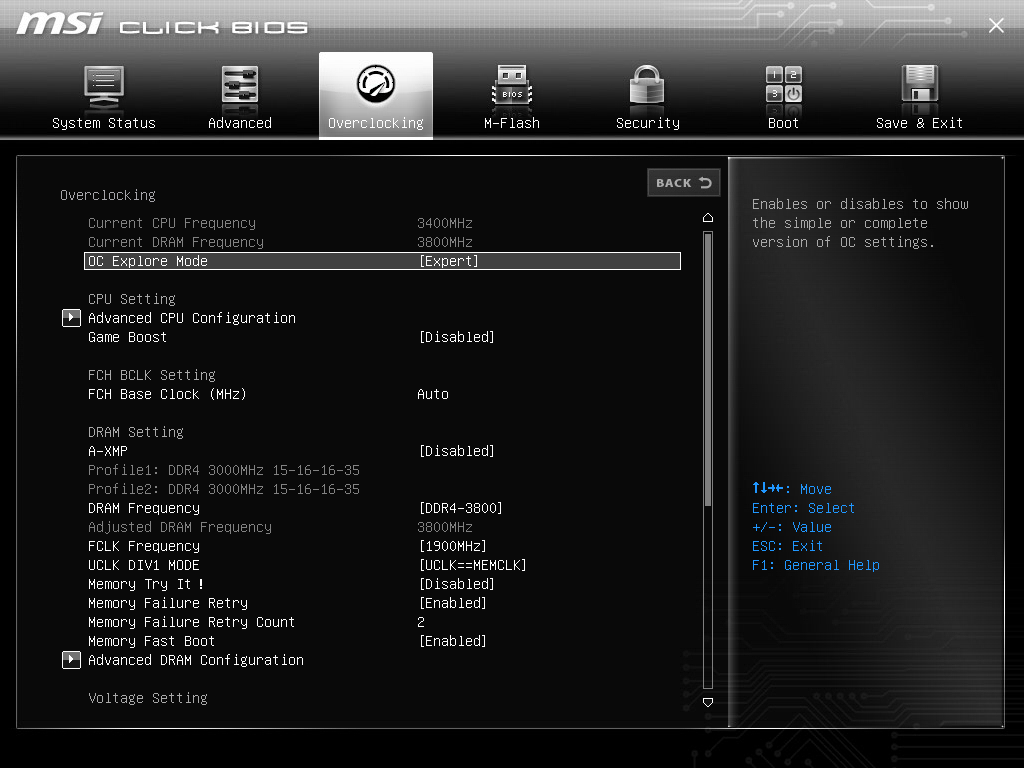The height and width of the screenshot is (768, 1024).
Task: Edit FCH Base Clock Auto value
Action: point(433,394)
